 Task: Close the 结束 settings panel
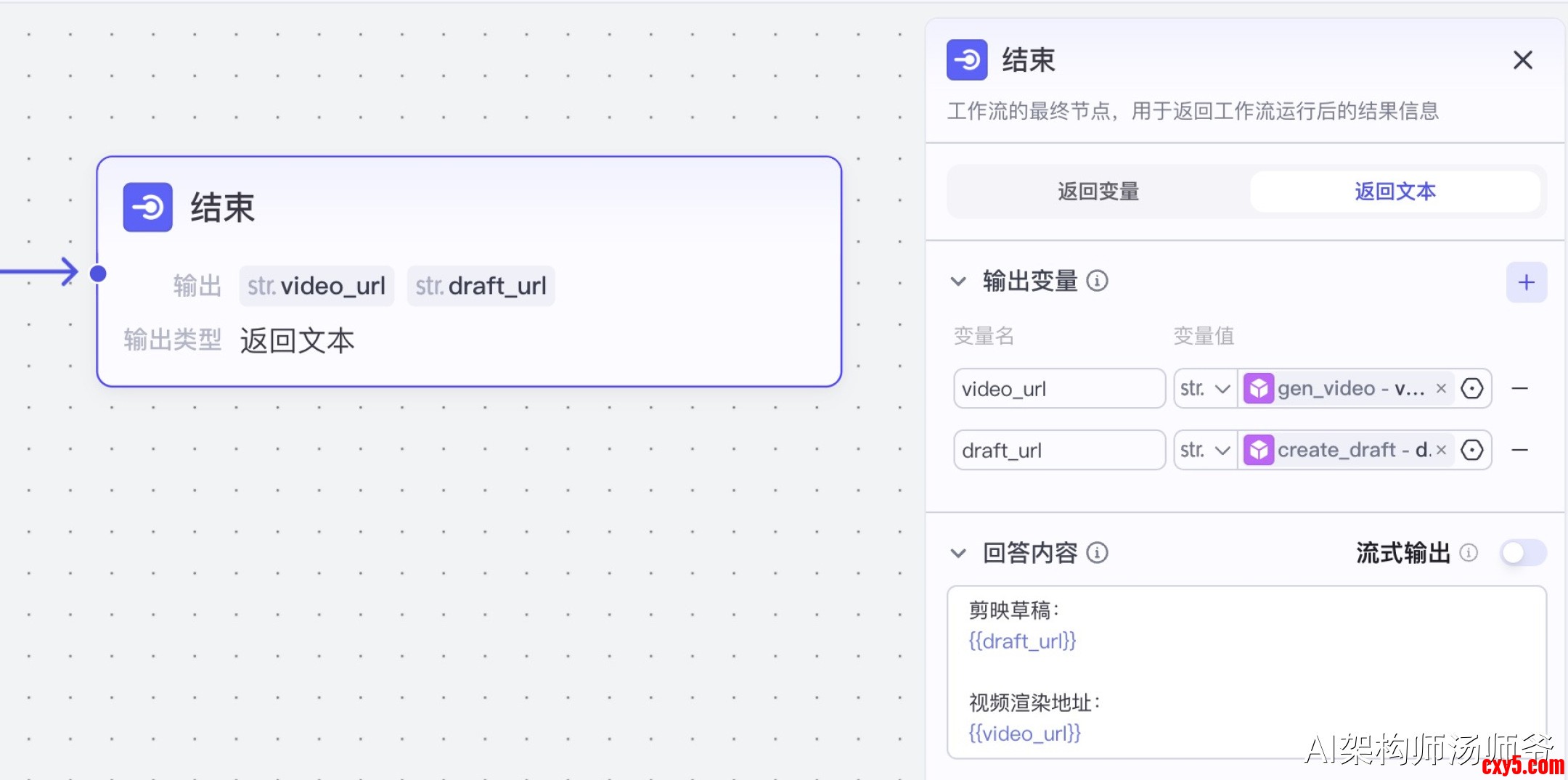tap(1522, 60)
